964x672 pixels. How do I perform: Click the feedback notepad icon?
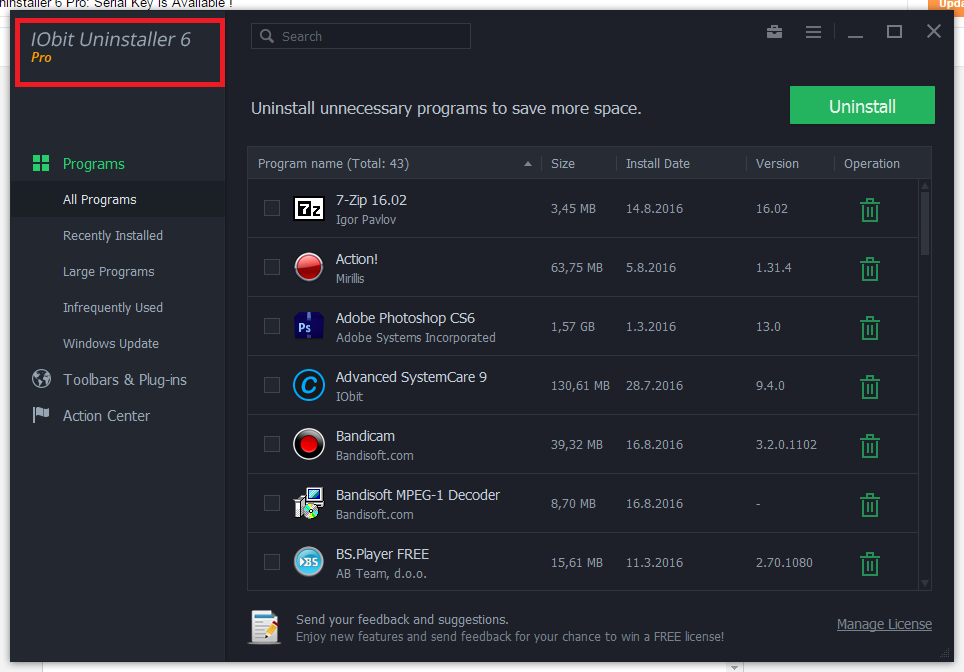click(265, 627)
